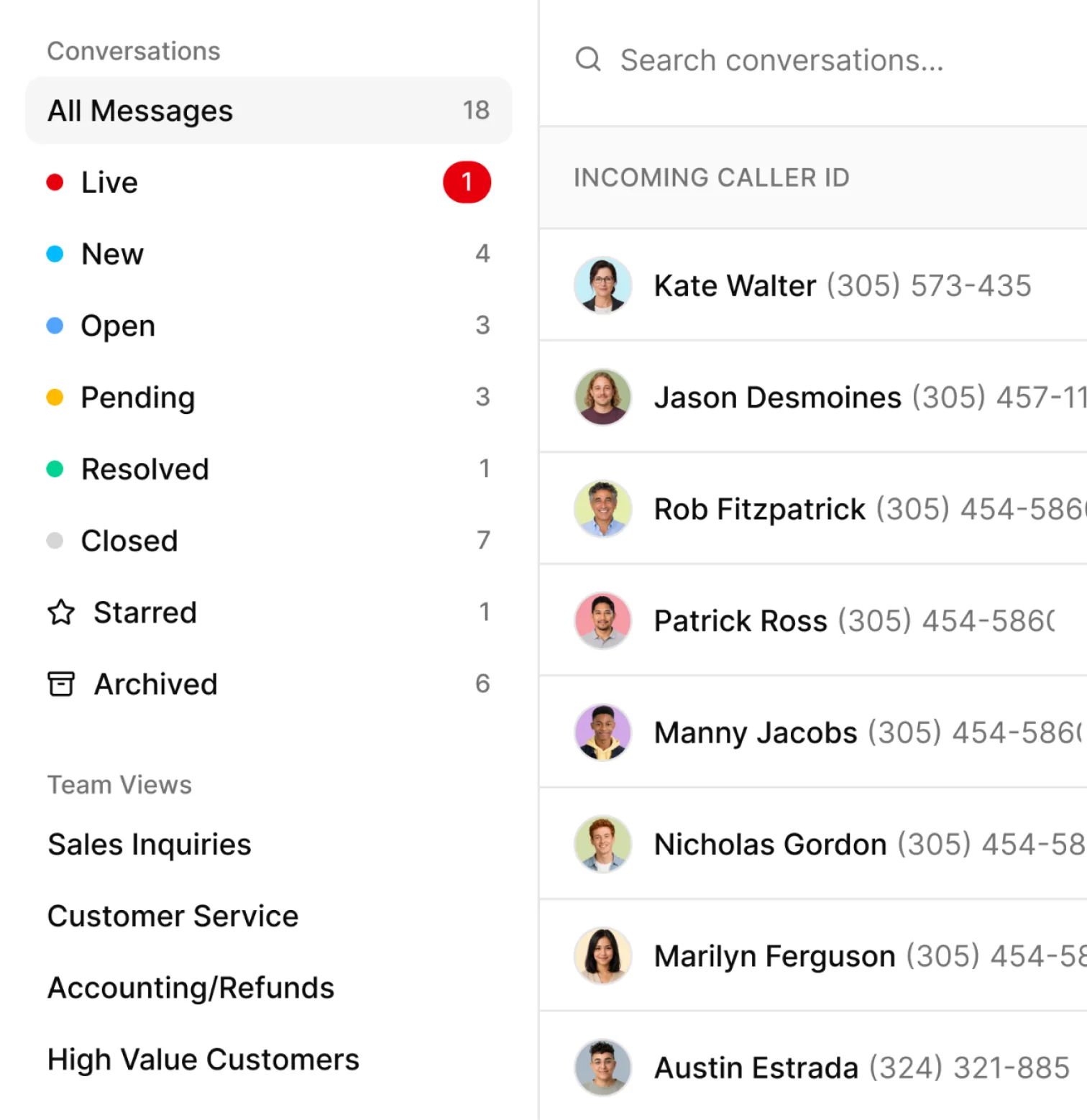Click the red Live status dot

pos(55,183)
